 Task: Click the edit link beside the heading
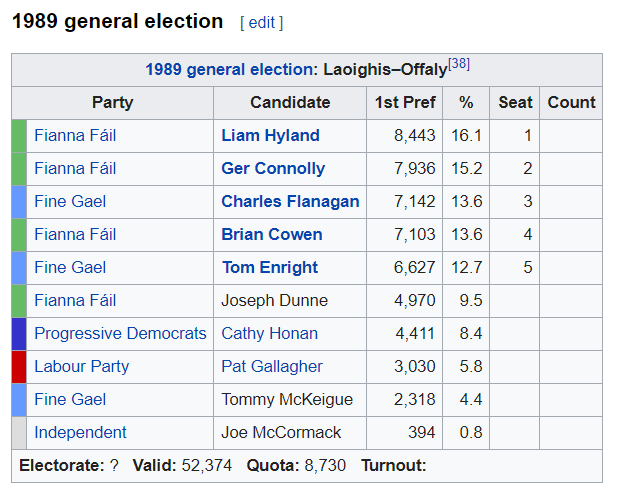coord(262,22)
